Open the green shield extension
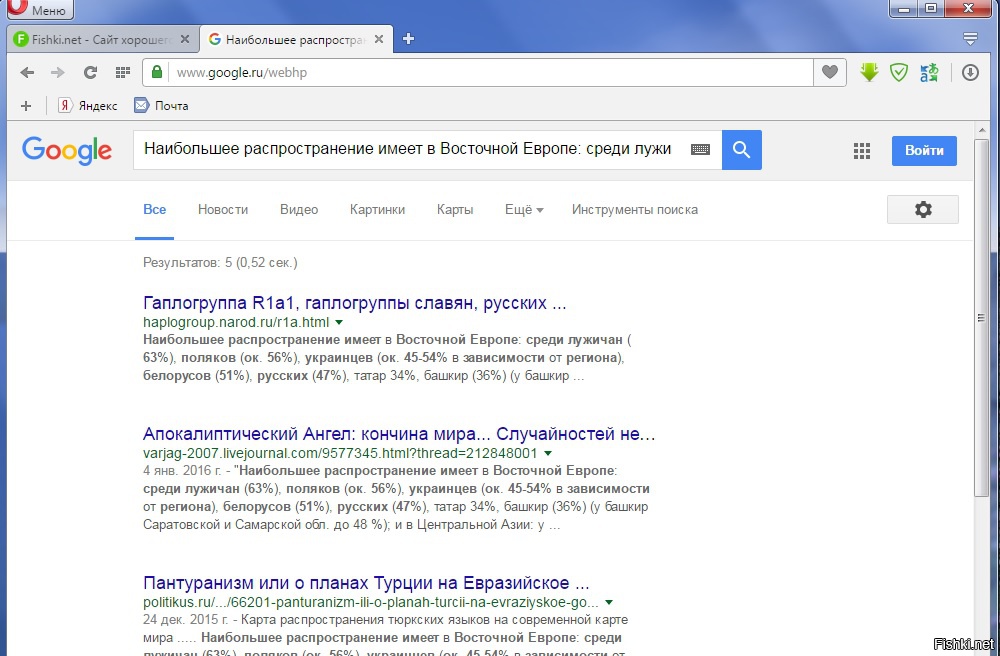The height and width of the screenshot is (656, 1000). pyautogui.click(x=899, y=73)
